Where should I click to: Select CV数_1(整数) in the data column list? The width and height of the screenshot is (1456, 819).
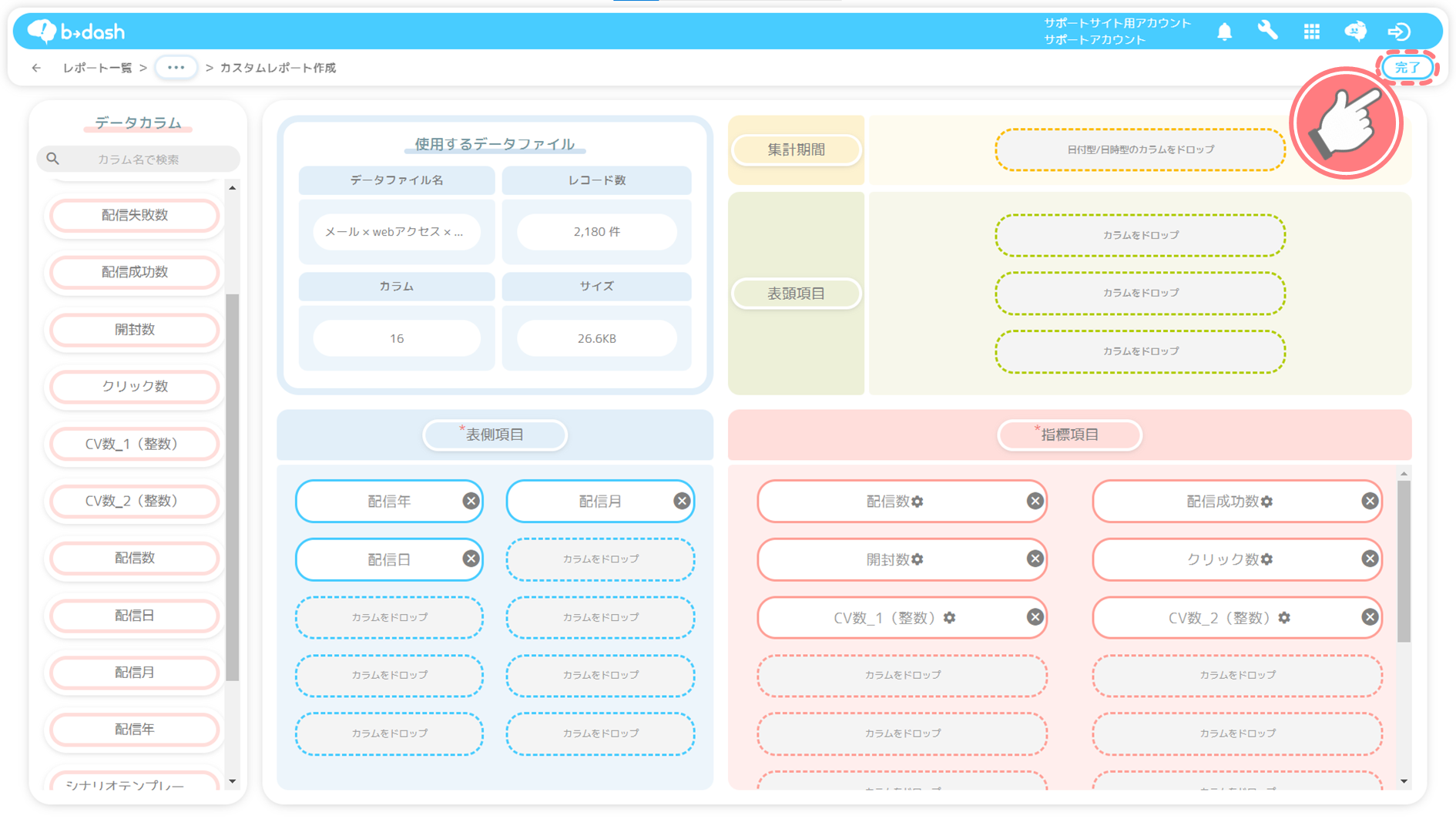pos(135,444)
